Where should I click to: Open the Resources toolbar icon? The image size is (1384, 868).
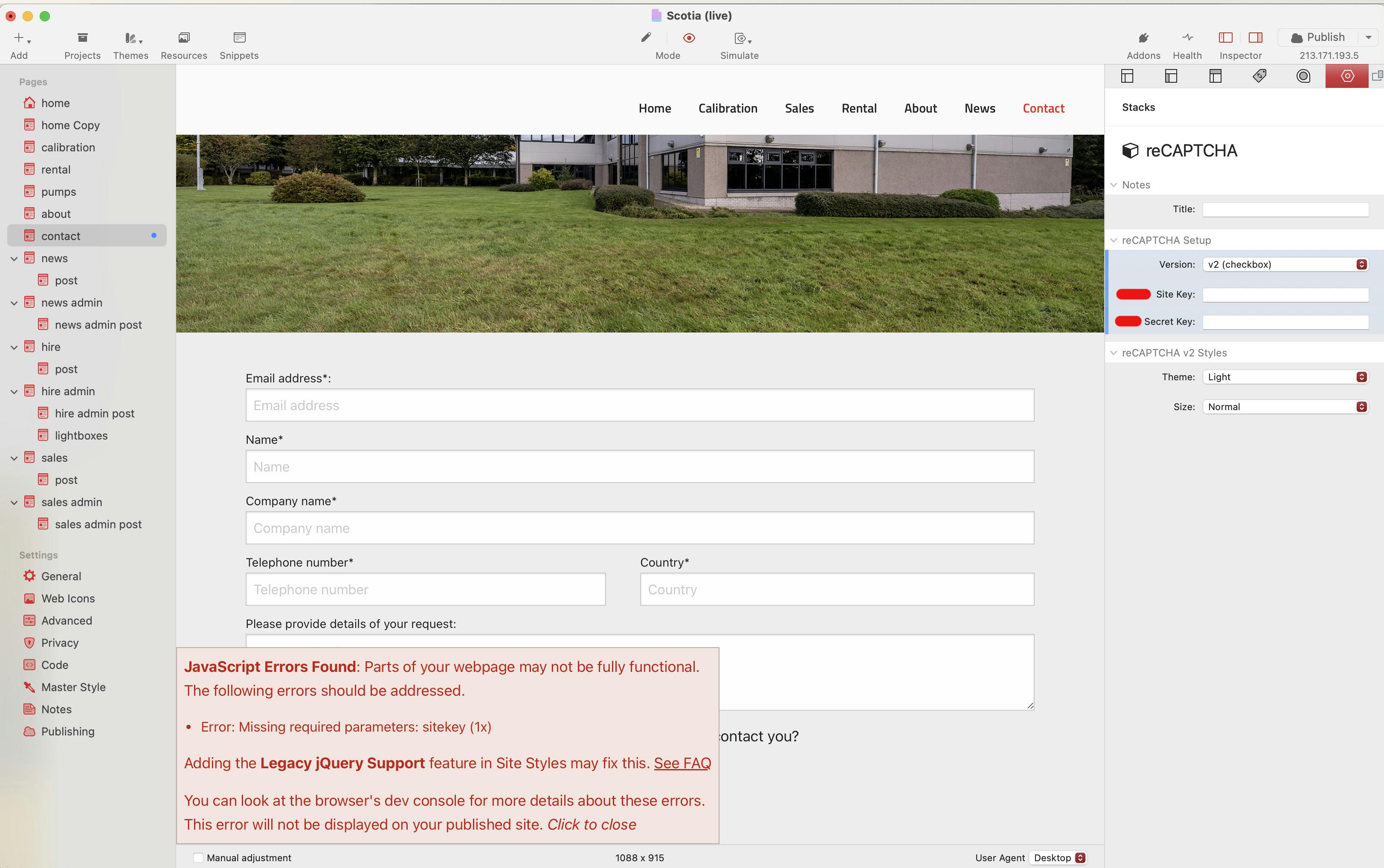tap(184, 38)
